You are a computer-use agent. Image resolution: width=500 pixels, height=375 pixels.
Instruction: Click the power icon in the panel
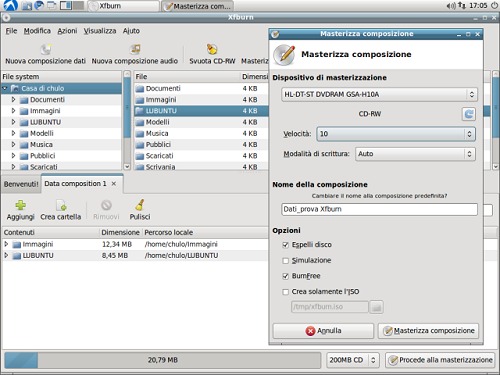[x=494, y=6]
